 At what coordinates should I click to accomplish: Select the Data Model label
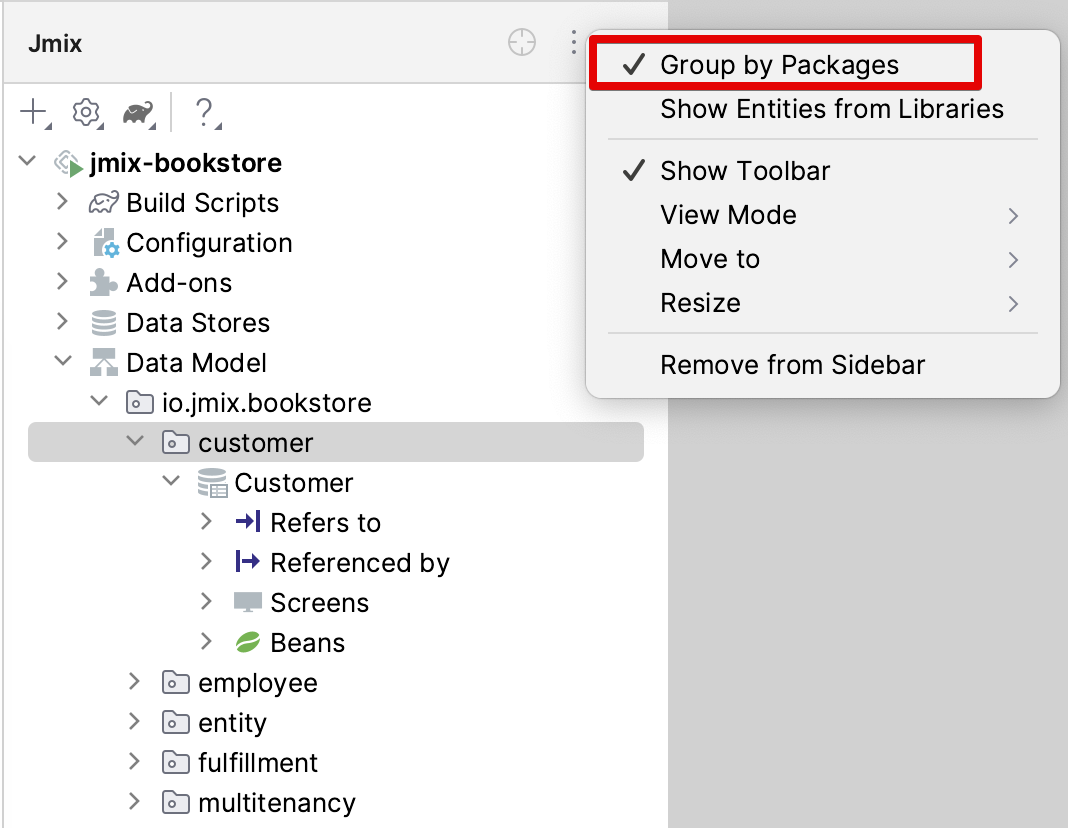click(x=197, y=363)
